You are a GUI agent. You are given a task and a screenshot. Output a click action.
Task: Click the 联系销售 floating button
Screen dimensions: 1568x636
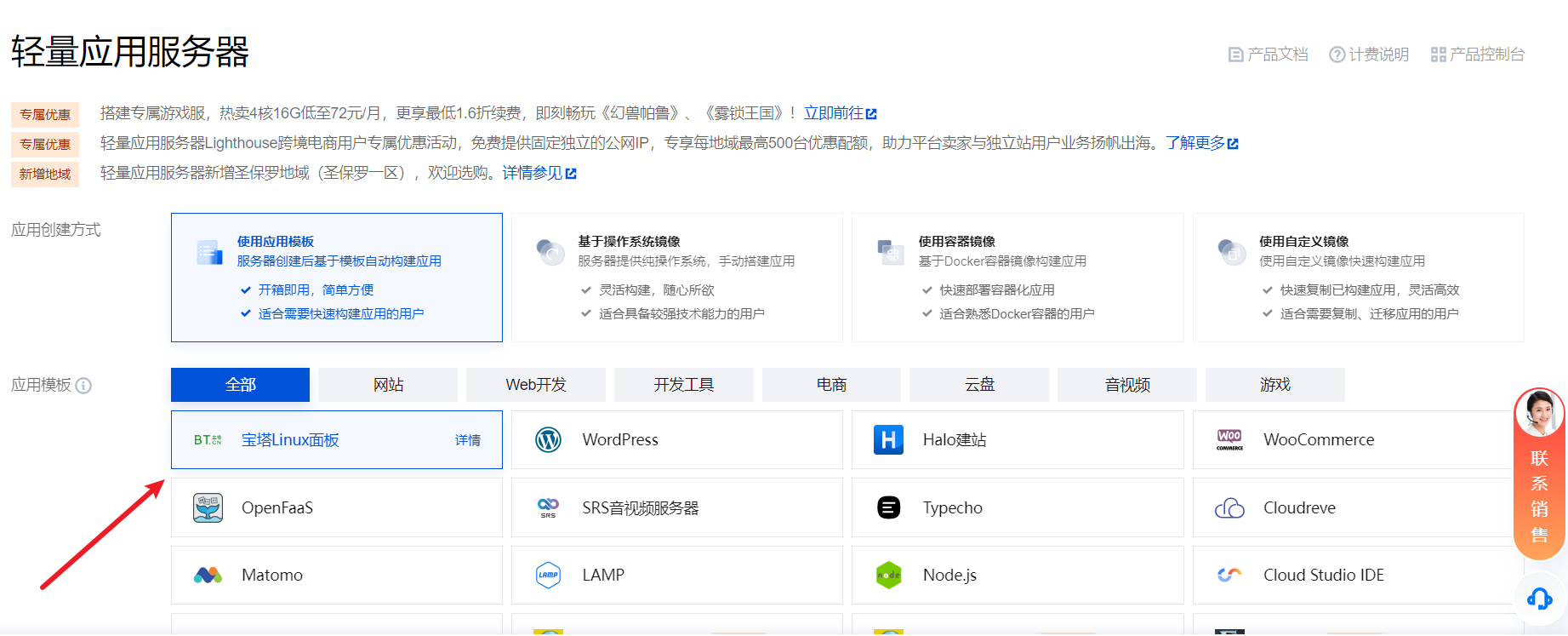[1540, 473]
